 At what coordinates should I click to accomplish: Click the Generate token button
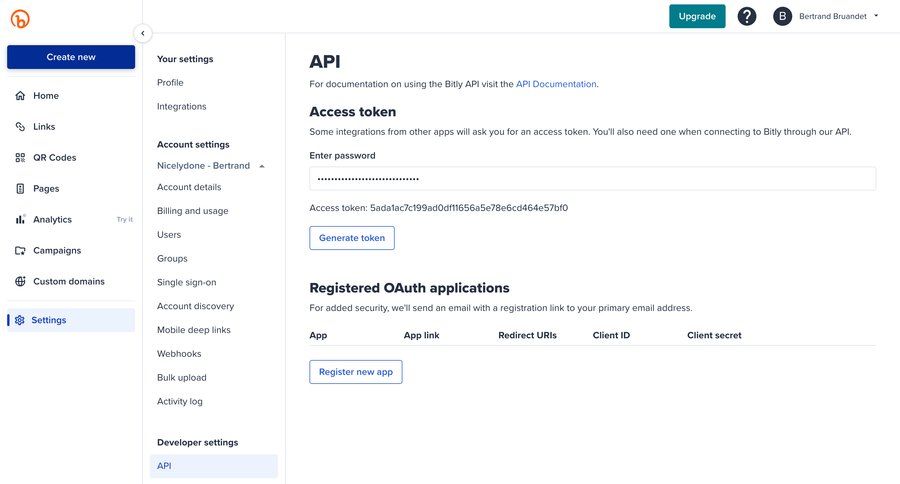pos(352,238)
